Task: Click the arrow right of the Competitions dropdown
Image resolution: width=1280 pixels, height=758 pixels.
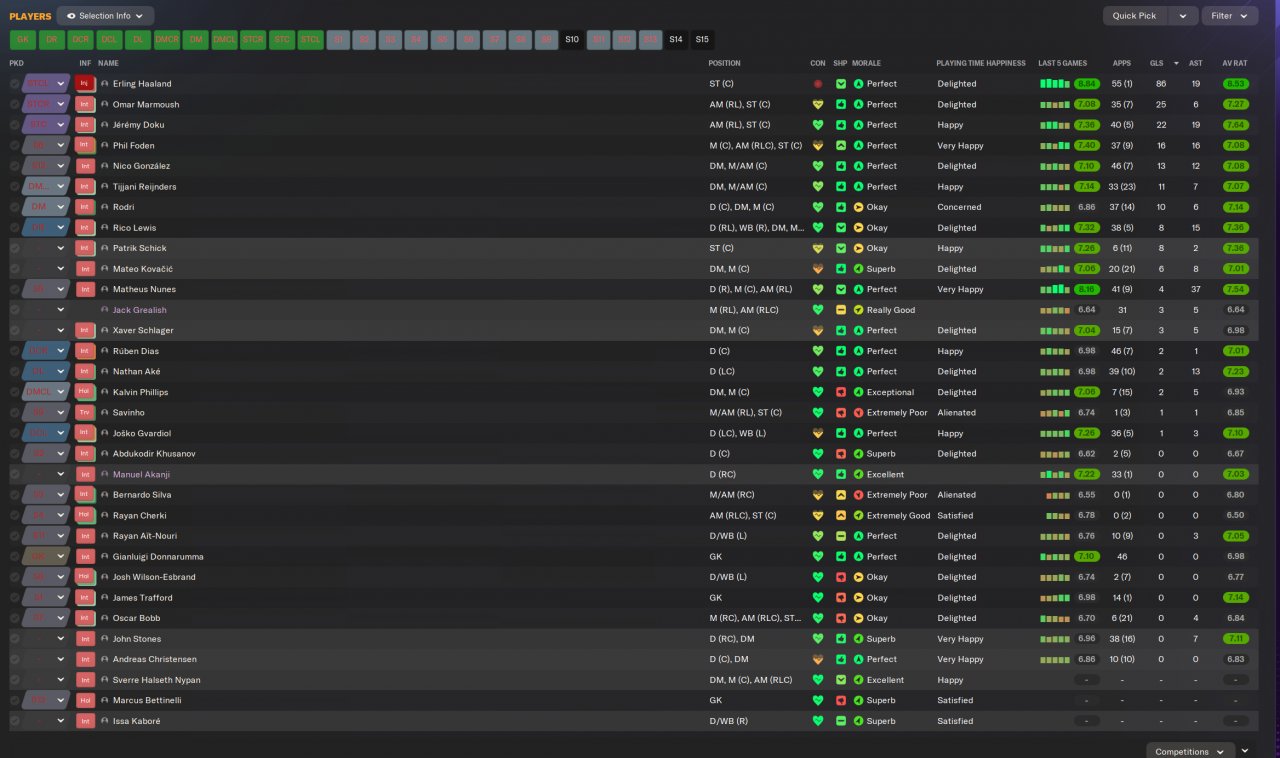Action: tap(1245, 751)
